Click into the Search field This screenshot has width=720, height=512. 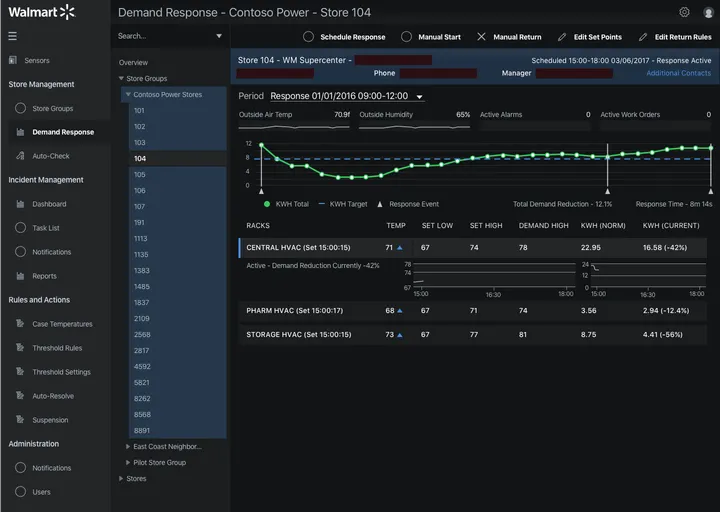click(x=164, y=36)
